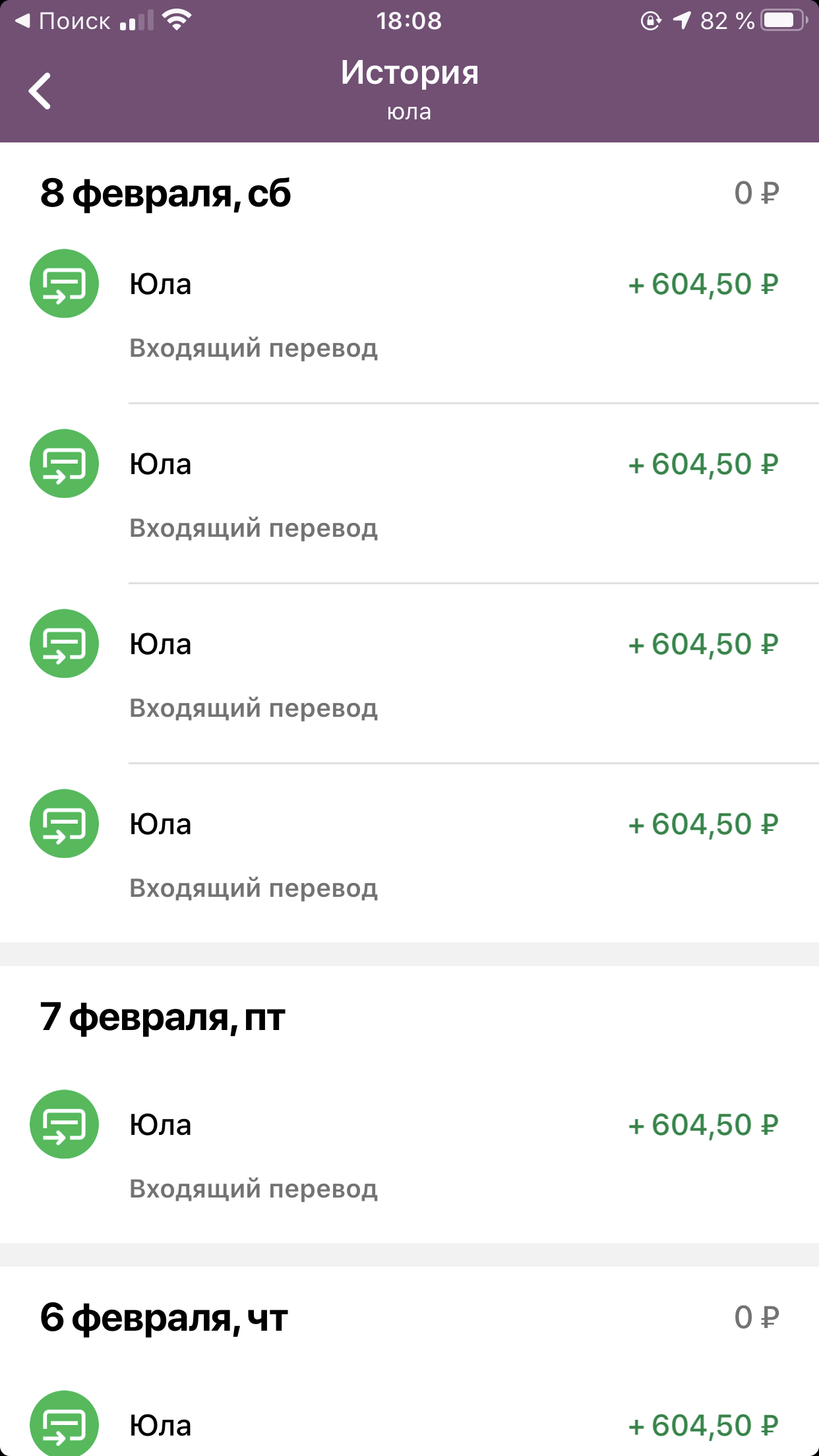Tap second green transfer icon on 8 февраля

click(x=64, y=464)
